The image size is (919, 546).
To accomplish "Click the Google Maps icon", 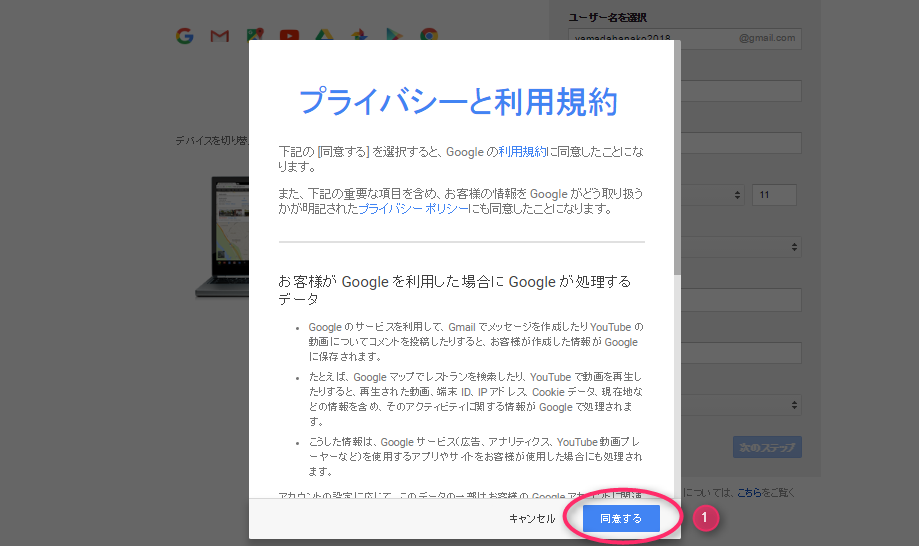I will click(255, 34).
